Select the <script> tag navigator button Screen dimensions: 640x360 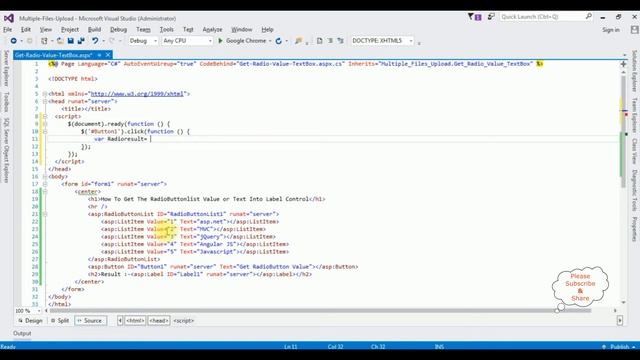coord(184,321)
